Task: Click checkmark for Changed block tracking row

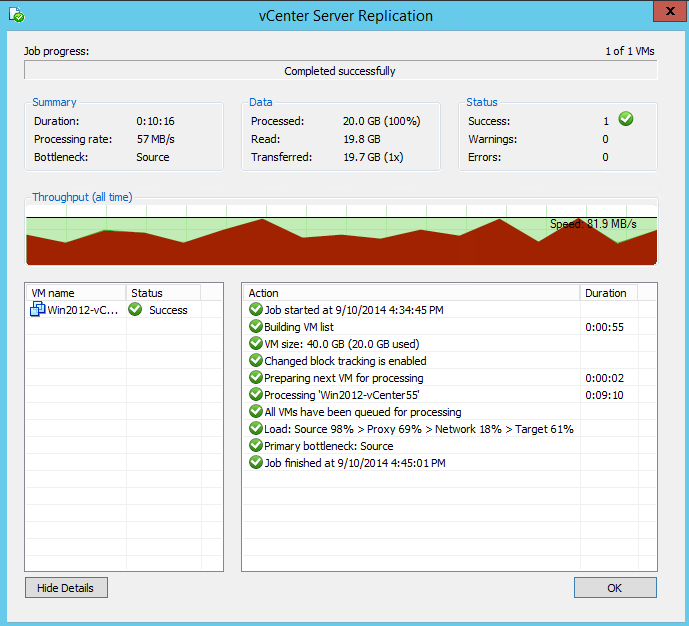Action: pyautogui.click(x=255, y=360)
